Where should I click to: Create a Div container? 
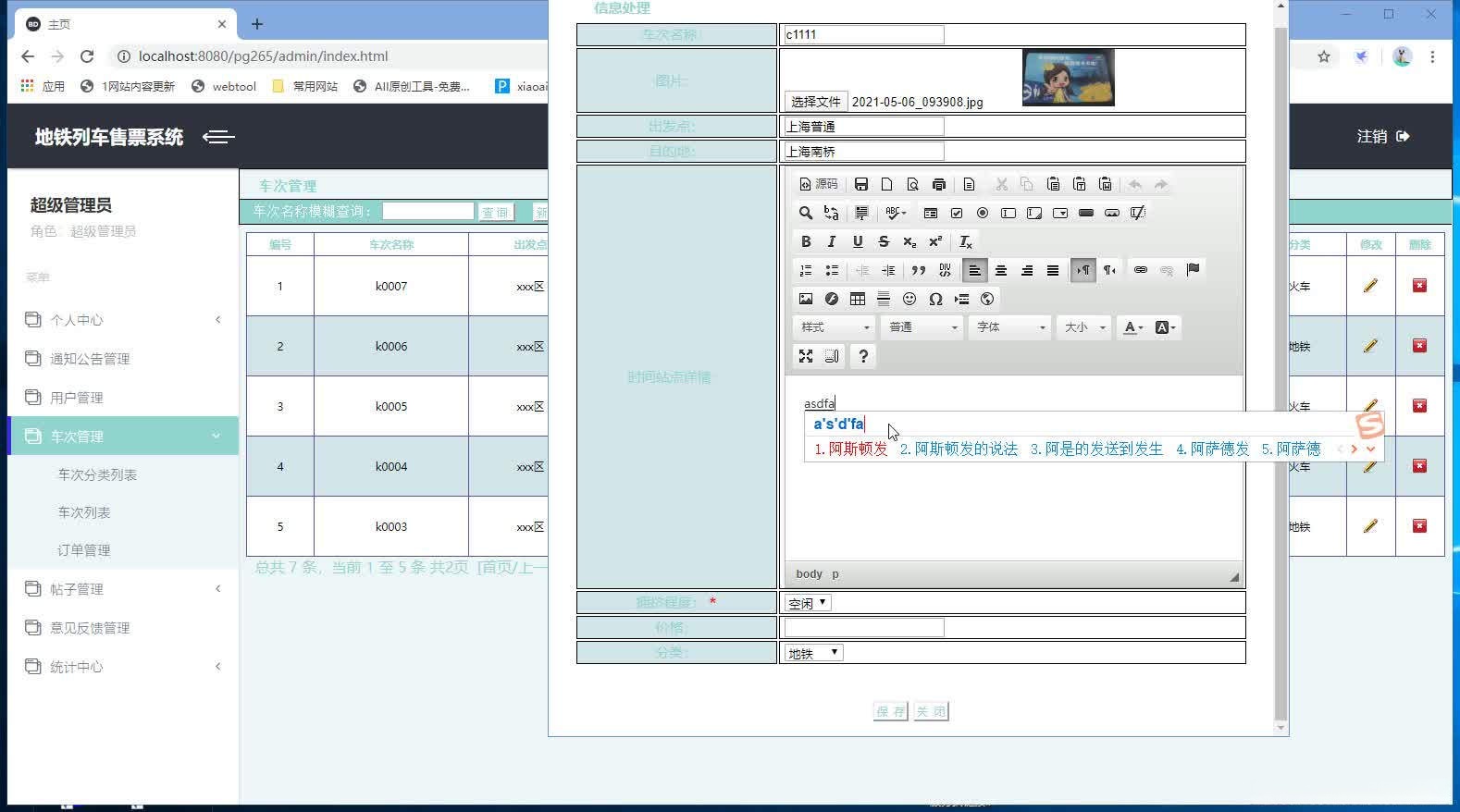[945, 270]
